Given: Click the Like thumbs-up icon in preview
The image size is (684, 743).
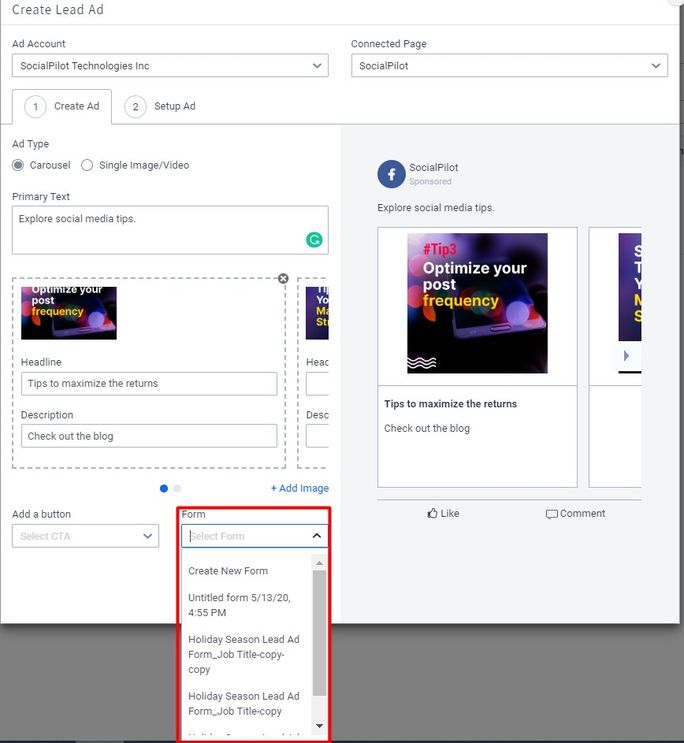Looking at the screenshot, I should point(432,513).
